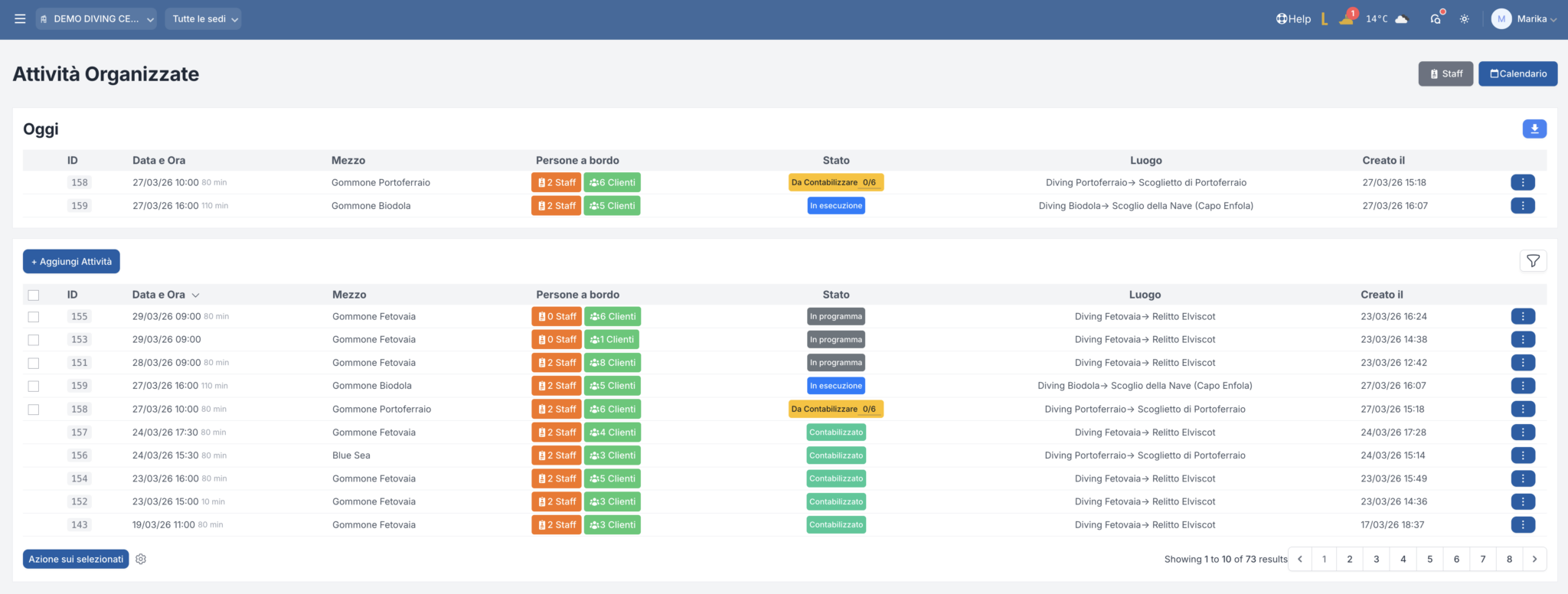The image size is (1568, 594).
Task: Open the cloudy weather icon widget
Action: 1401,19
